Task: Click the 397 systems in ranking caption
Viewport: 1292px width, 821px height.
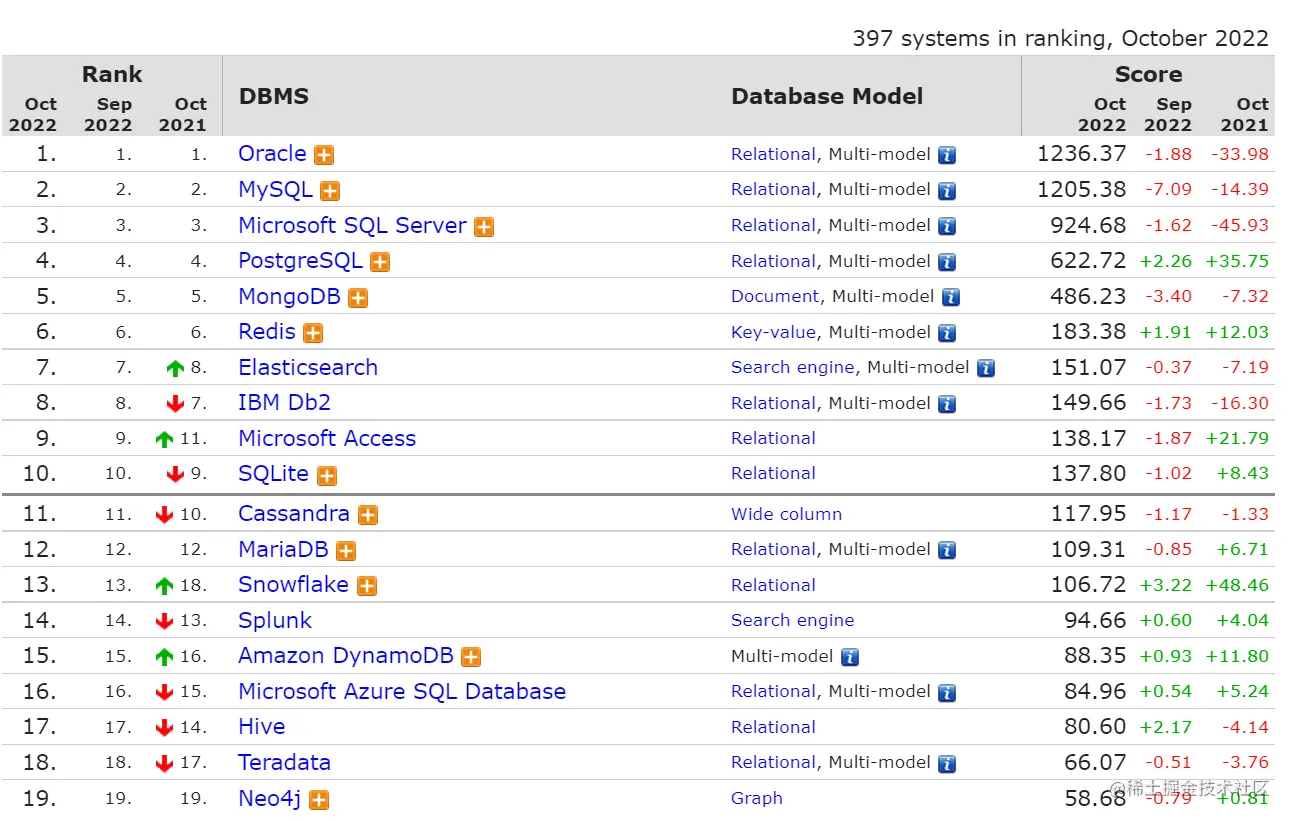Action: click(1060, 38)
